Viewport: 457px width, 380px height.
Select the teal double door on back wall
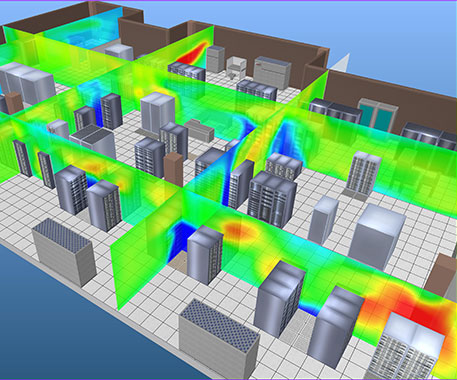click(x=378, y=115)
